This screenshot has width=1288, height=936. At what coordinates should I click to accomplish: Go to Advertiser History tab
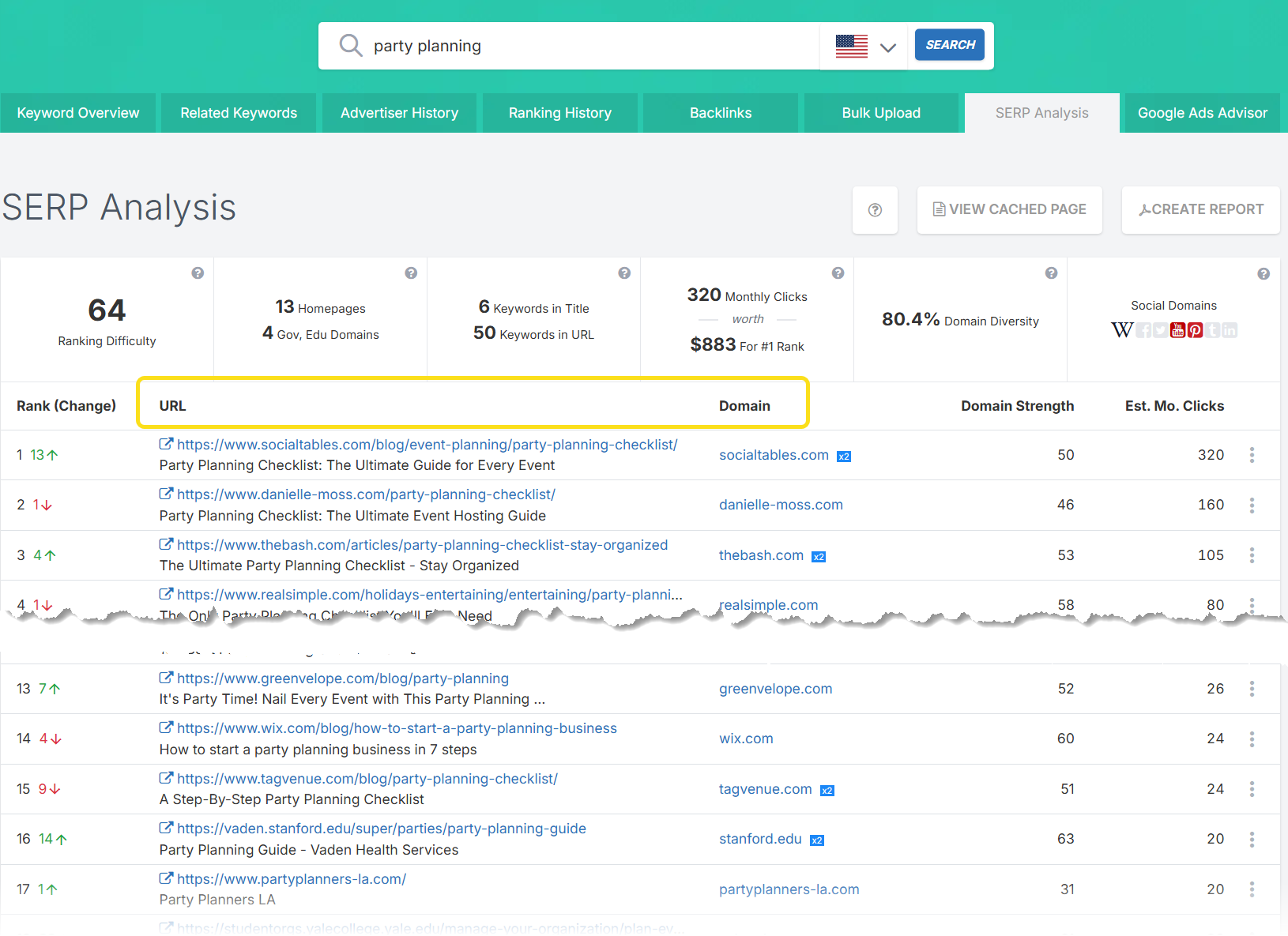pos(399,113)
